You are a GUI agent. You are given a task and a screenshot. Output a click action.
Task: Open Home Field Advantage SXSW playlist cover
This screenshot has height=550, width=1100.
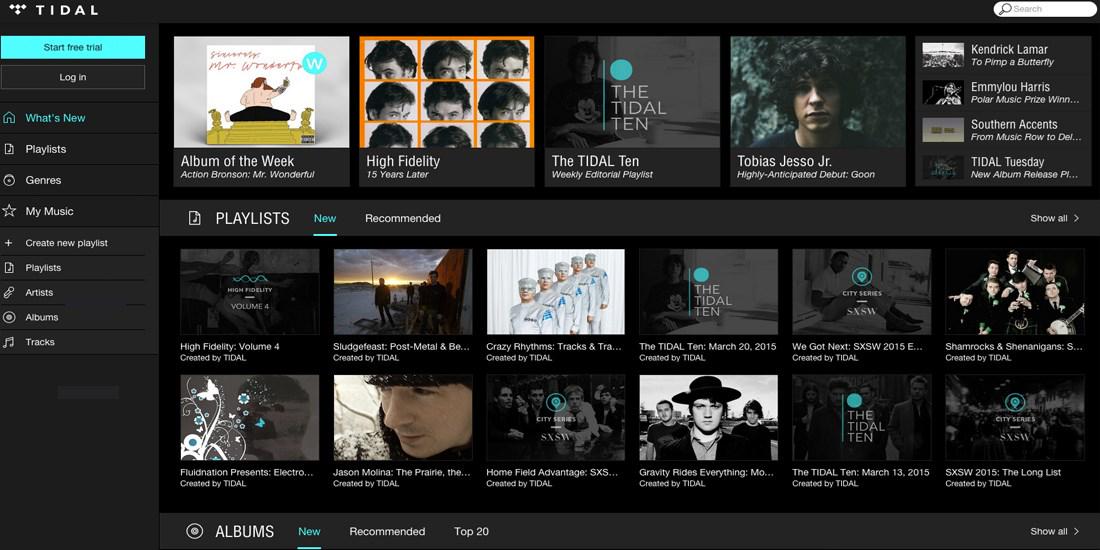tap(556, 417)
